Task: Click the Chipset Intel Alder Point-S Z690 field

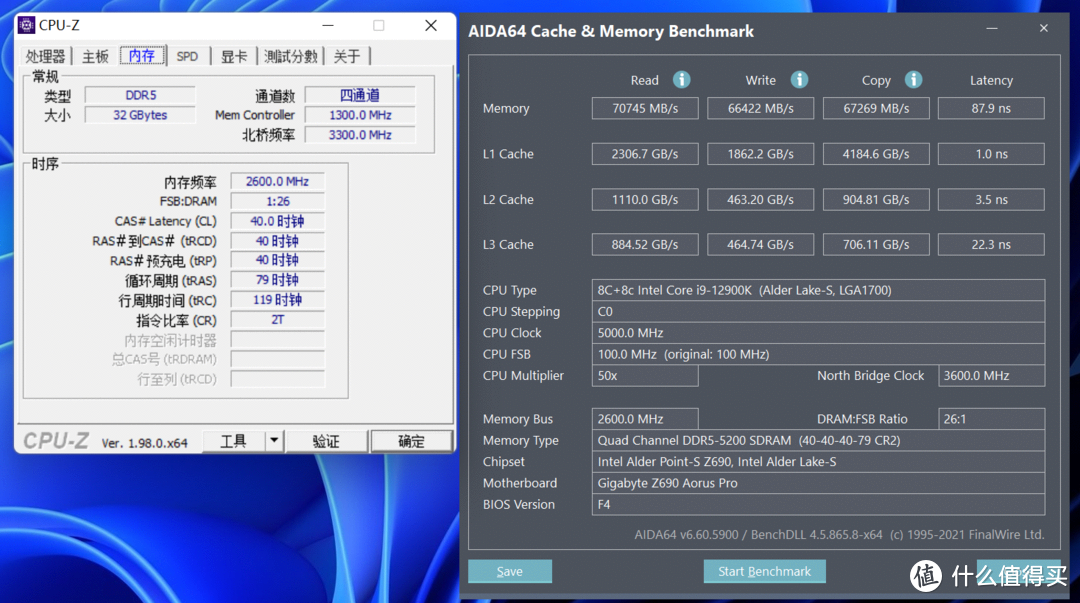Action: [818, 462]
